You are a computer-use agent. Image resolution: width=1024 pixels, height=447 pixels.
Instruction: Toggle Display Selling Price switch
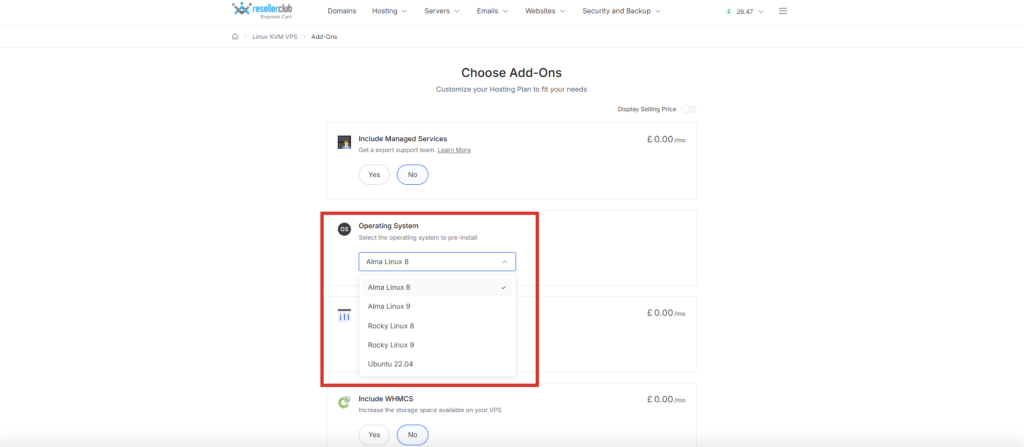point(688,109)
